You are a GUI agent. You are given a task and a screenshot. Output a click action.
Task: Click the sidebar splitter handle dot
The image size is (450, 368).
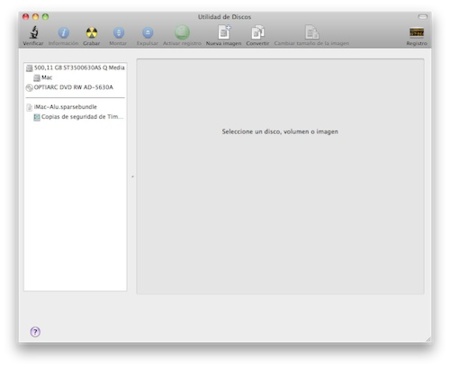click(x=132, y=176)
